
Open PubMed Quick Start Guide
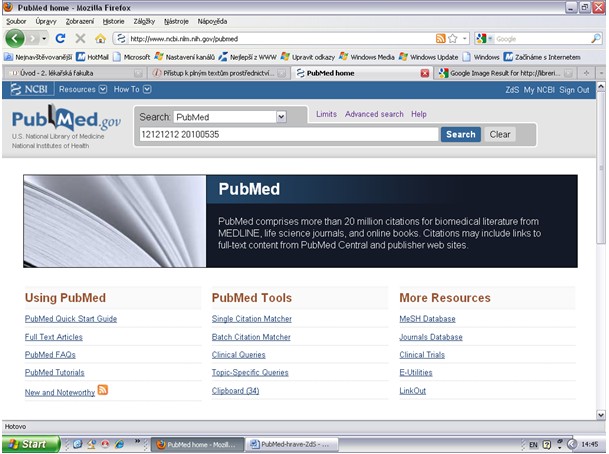point(71,319)
